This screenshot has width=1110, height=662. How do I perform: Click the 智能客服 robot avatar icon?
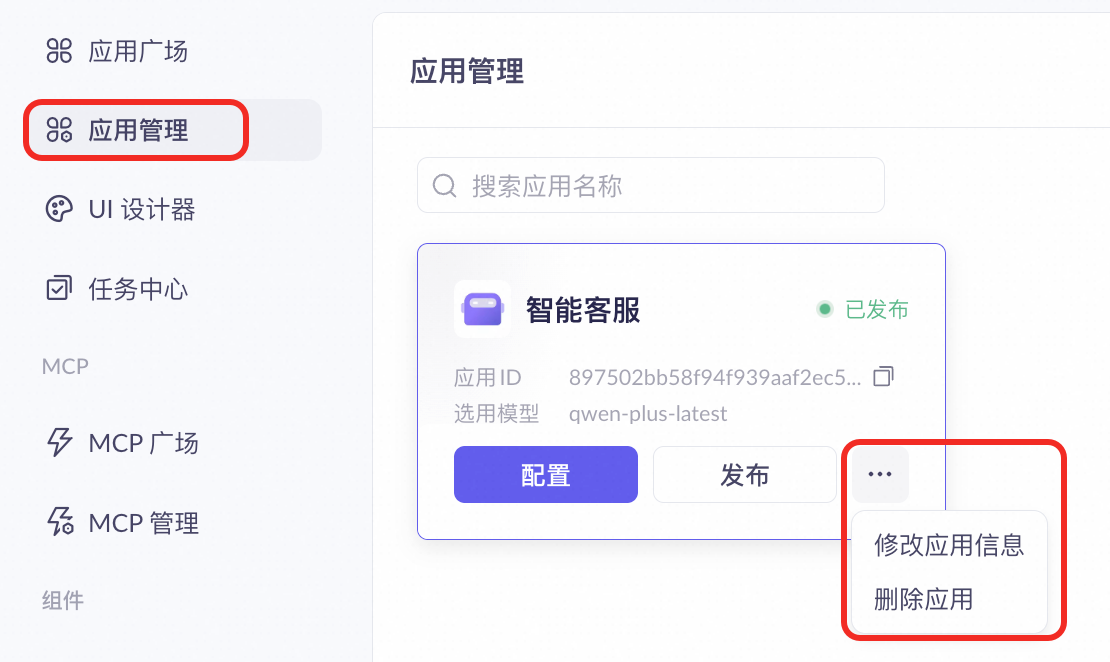point(482,308)
